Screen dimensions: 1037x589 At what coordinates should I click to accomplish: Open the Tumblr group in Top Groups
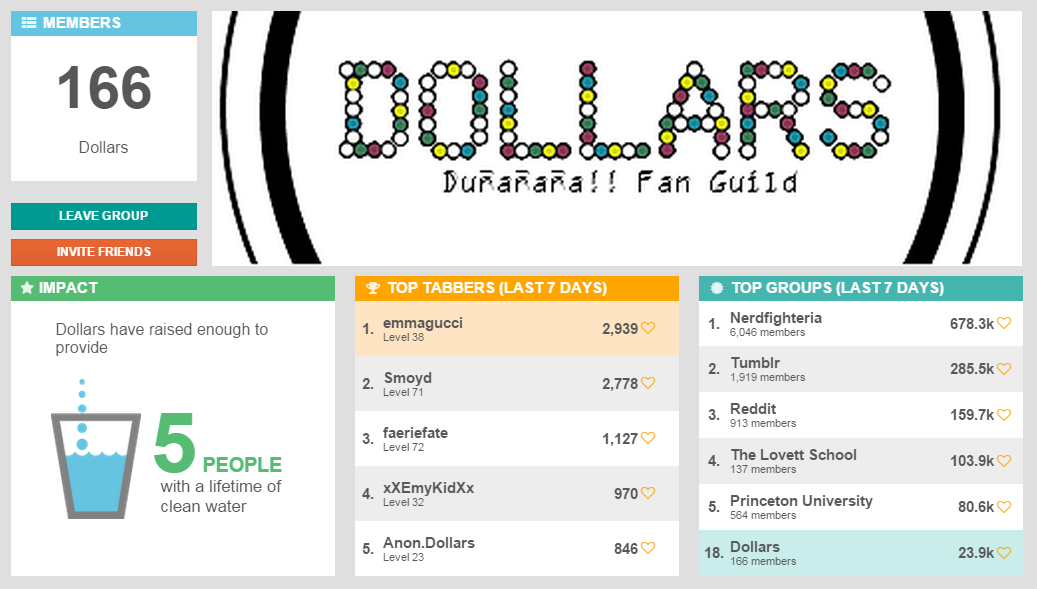pyautogui.click(x=860, y=370)
